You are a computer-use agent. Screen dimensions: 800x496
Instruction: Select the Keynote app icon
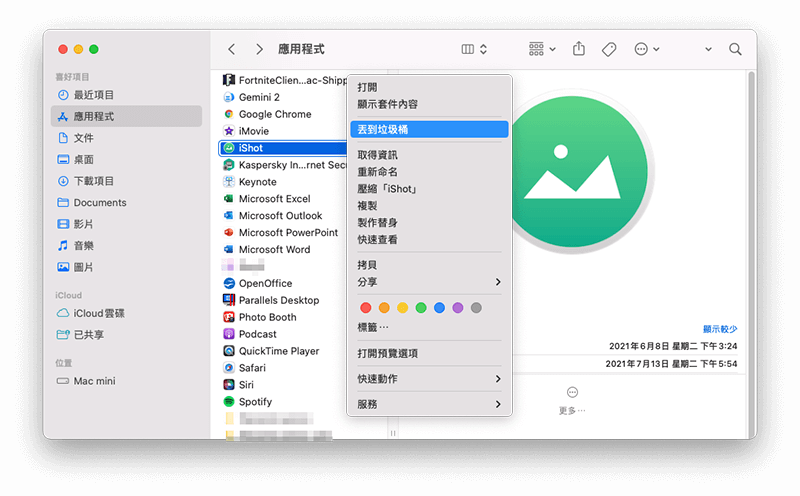coord(229,182)
